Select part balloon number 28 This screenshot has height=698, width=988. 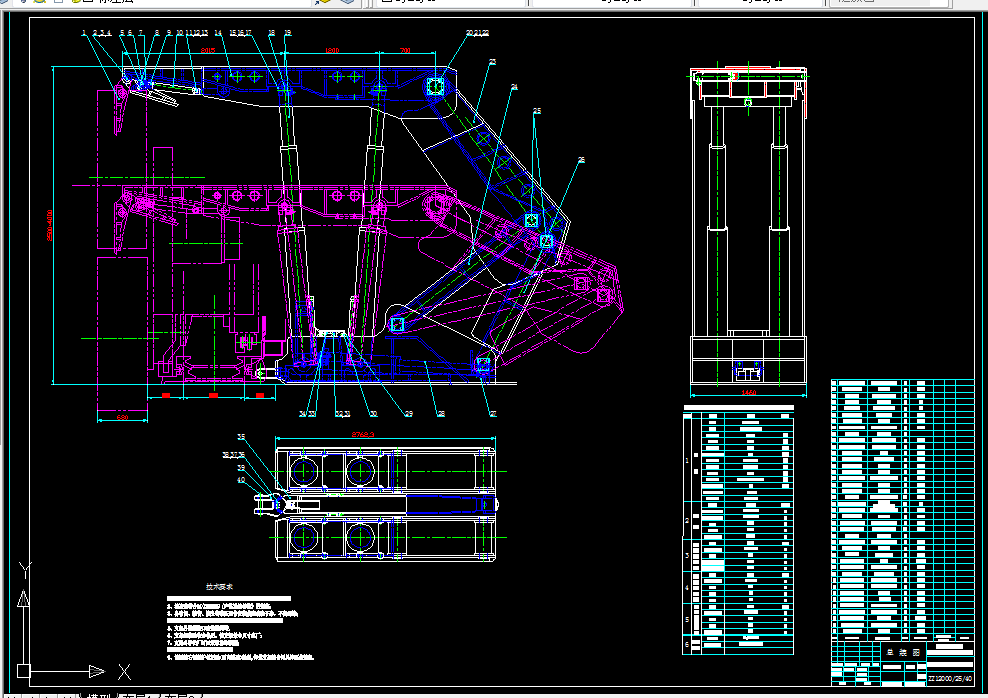point(441,414)
